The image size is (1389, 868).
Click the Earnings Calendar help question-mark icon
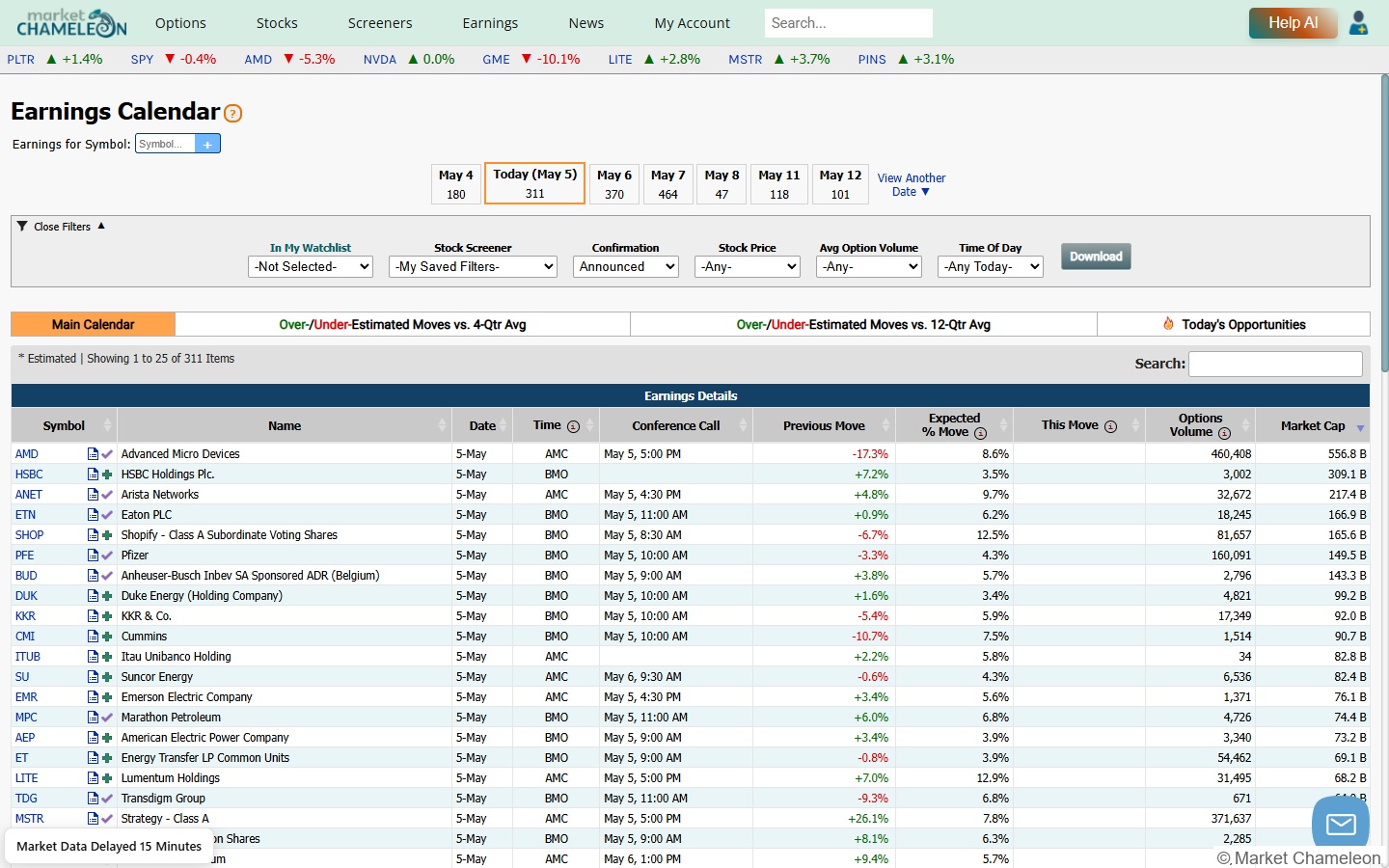233,113
